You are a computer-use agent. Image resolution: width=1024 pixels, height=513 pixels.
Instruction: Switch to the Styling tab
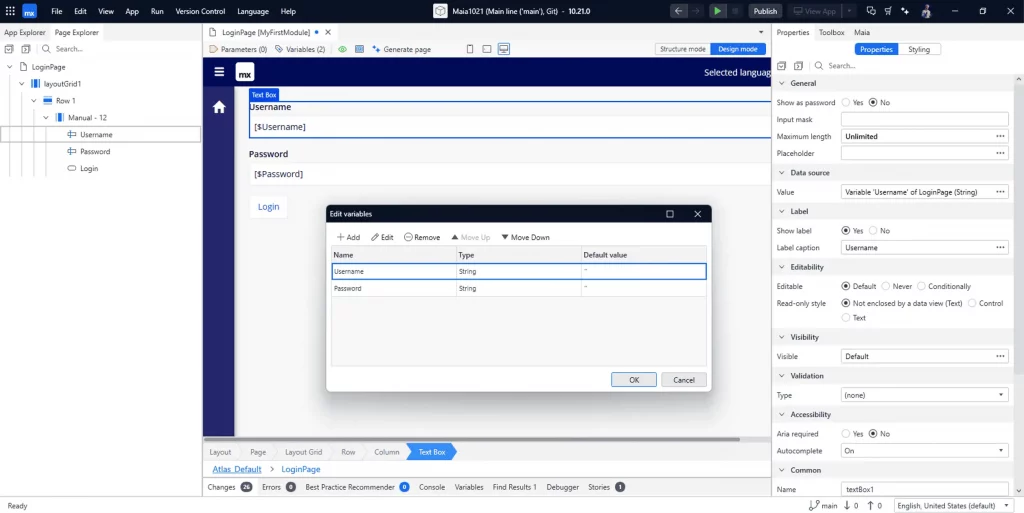click(x=918, y=49)
